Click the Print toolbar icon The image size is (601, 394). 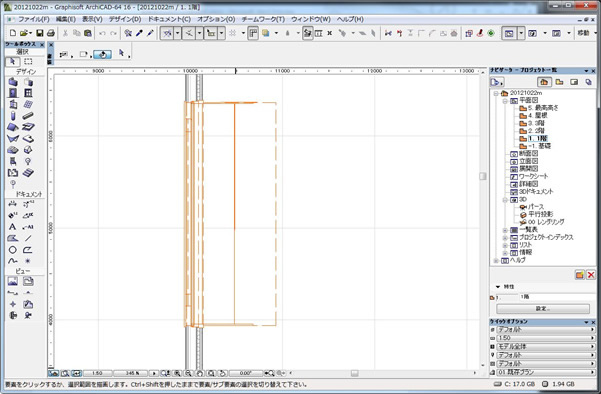coord(51,33)
